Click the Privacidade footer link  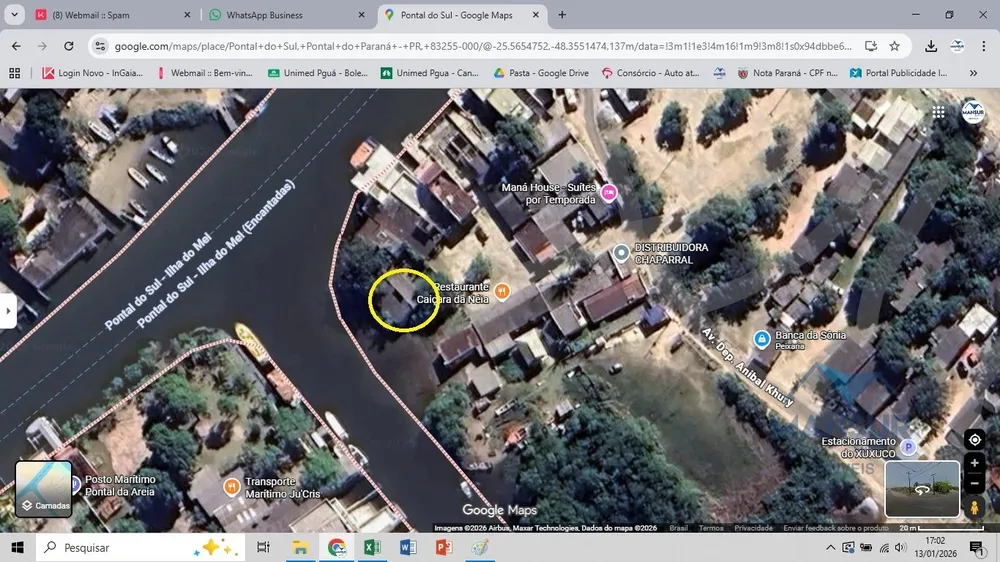click(x=753, y=528)
